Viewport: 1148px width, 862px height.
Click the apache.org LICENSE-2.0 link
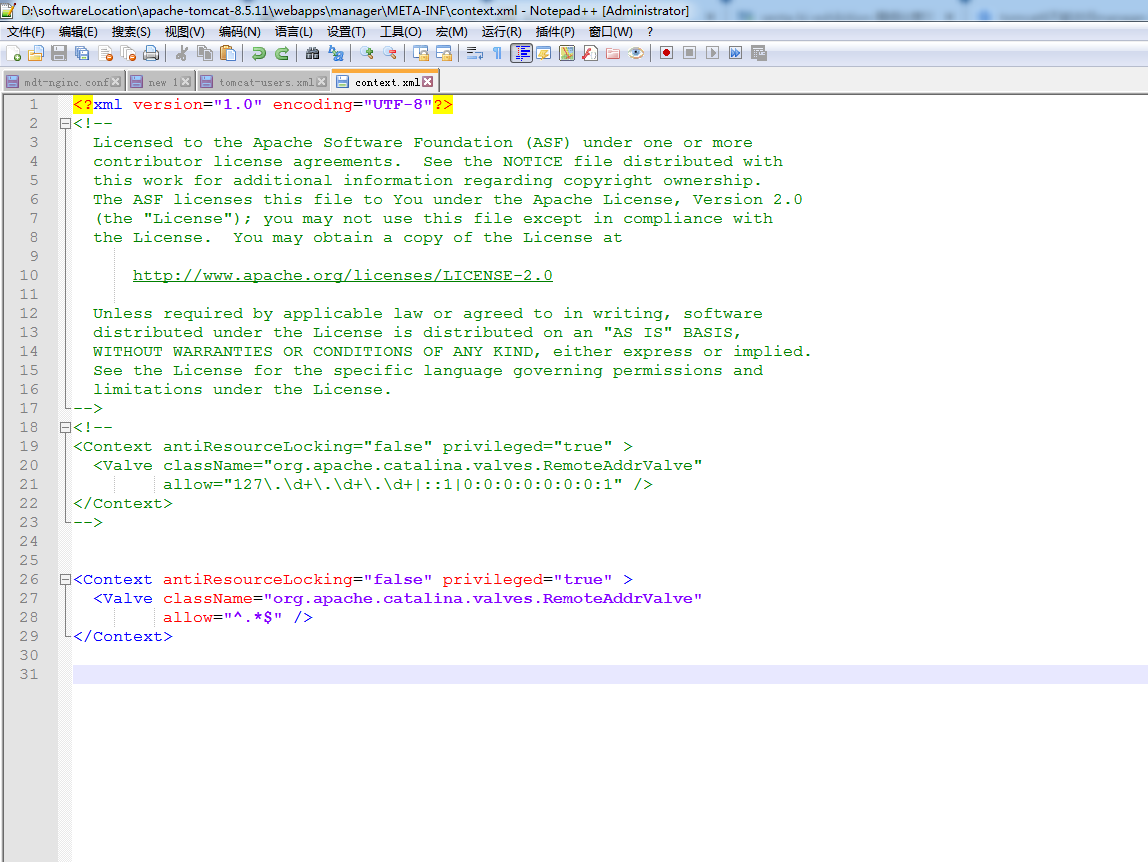tap(343, 275)
